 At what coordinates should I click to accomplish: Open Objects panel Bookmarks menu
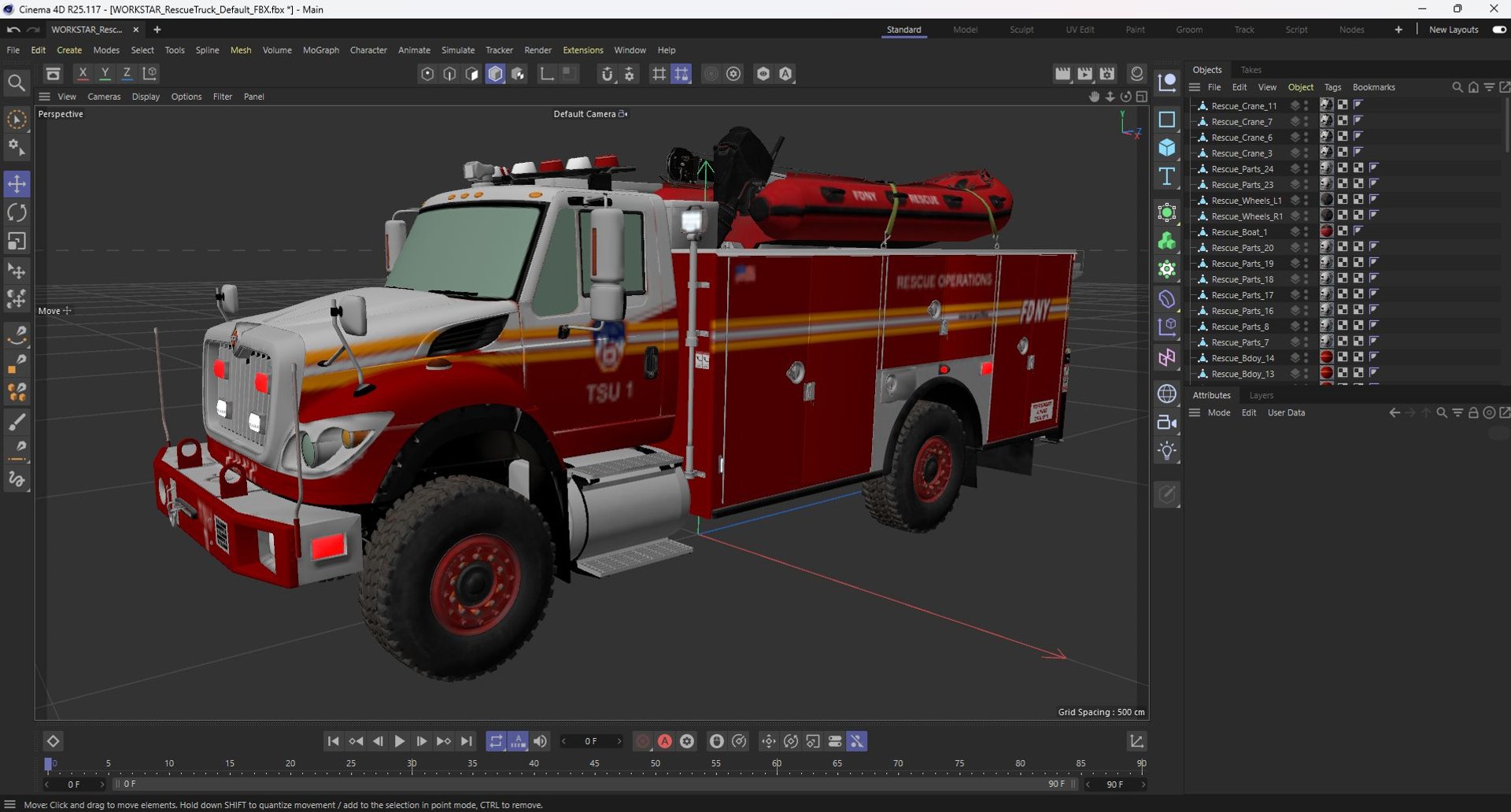pyautogui.click(x=1373, y=87)
